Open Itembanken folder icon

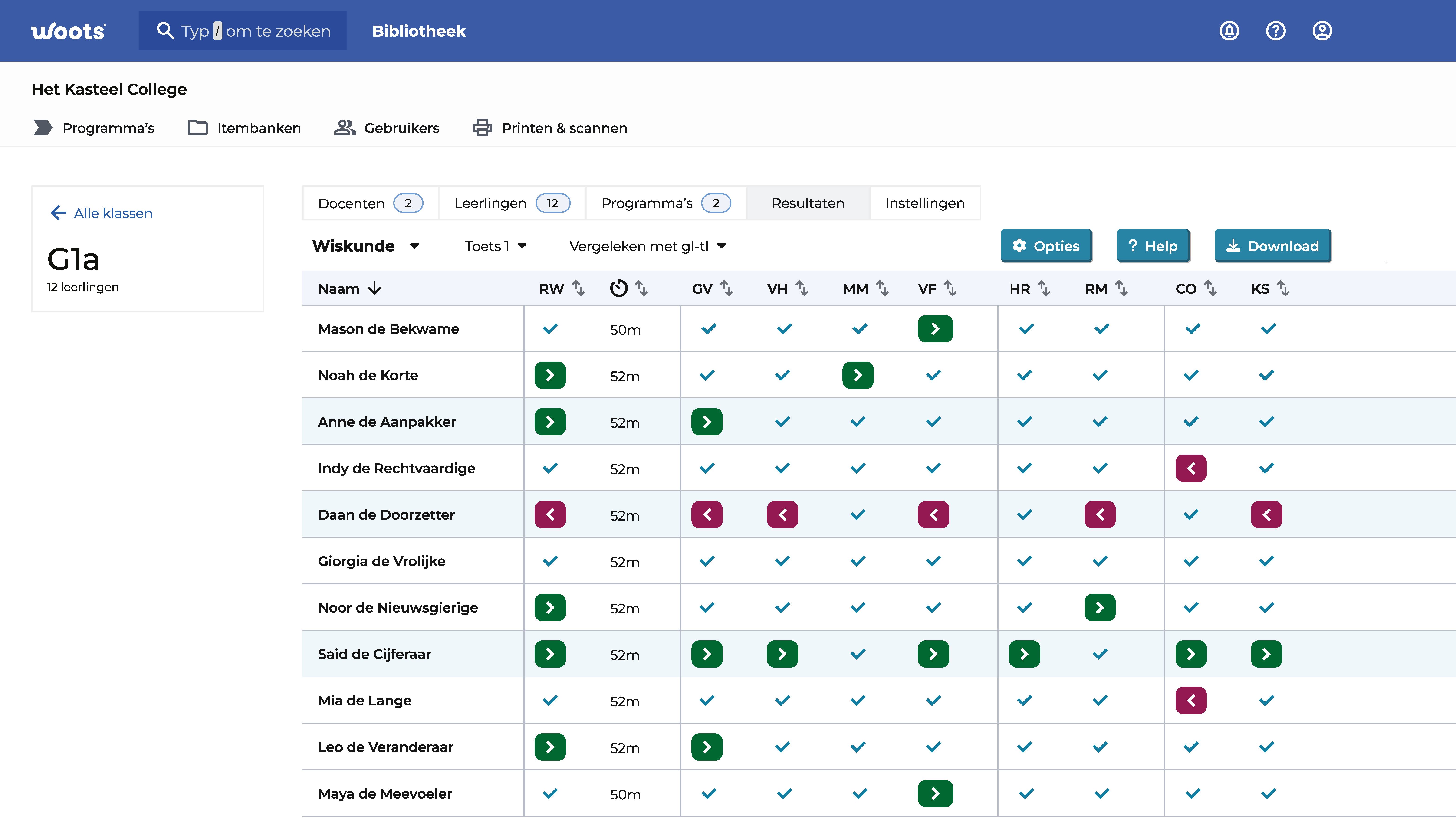[197, 128]
